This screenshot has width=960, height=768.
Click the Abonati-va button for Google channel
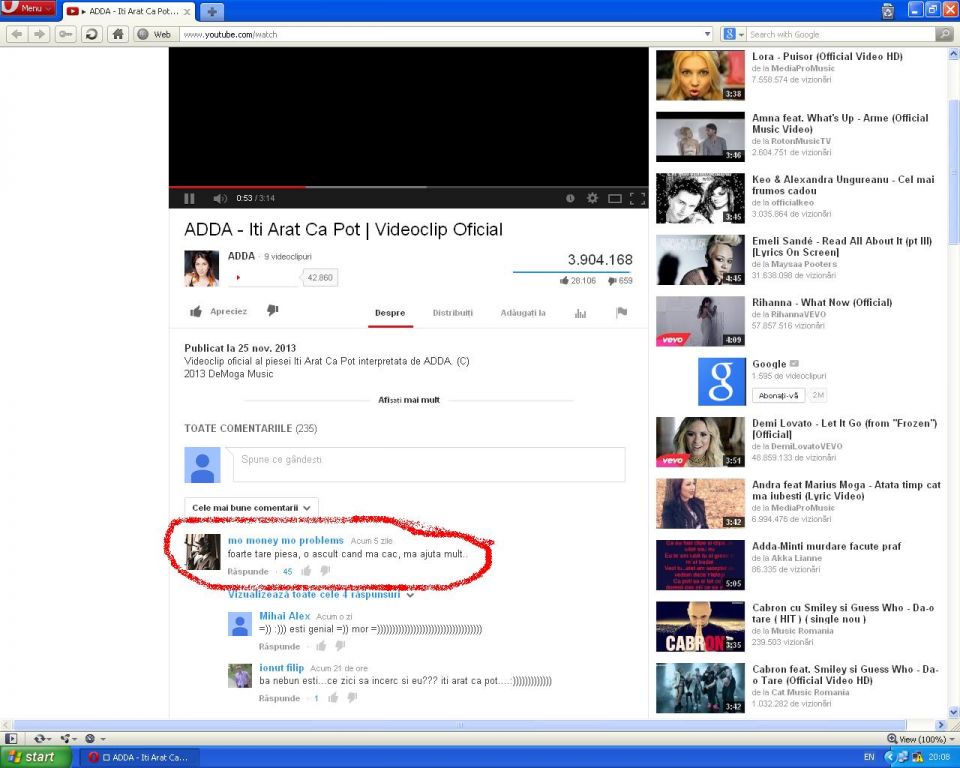pos(778,396)
